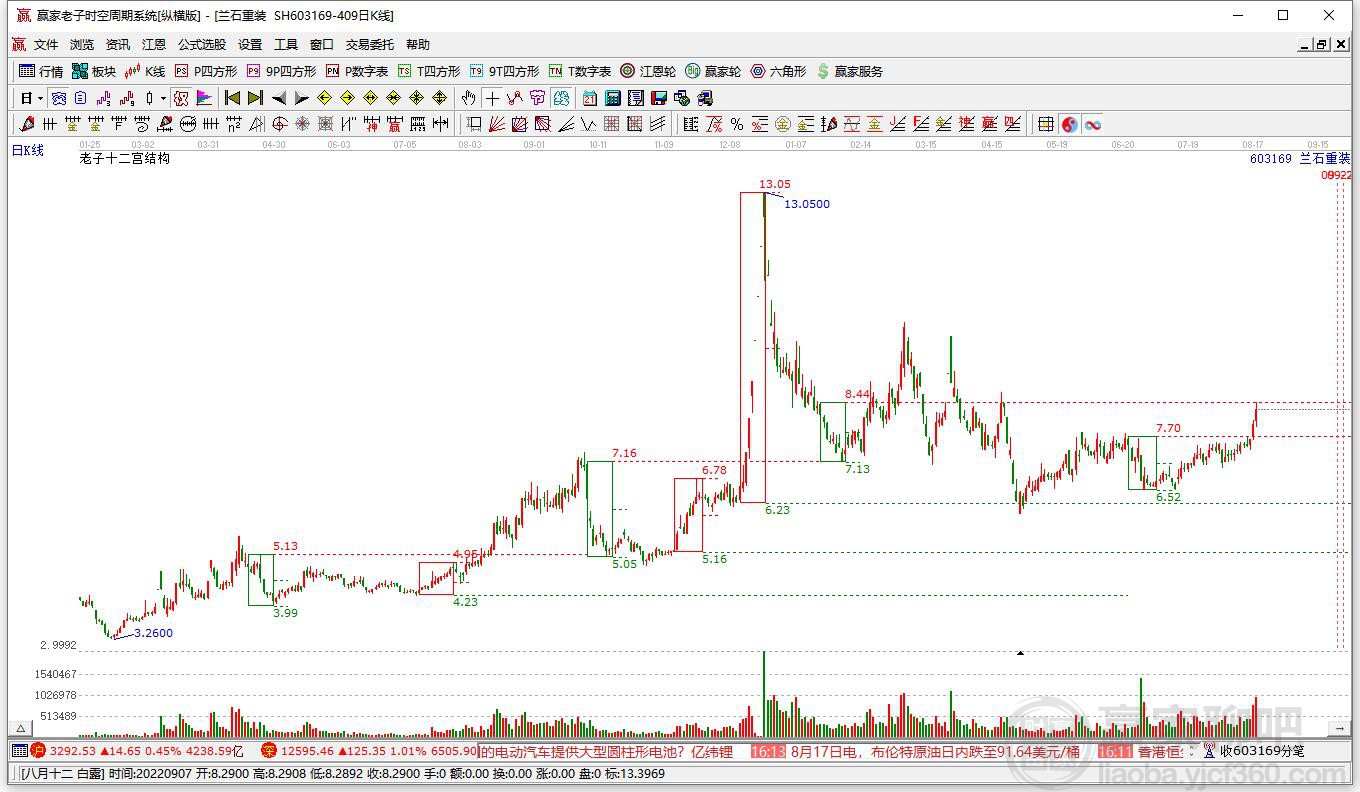Screen dimensions: 1360x792
Task: Open the 文件 menu
Action: (x=46, y=45)
